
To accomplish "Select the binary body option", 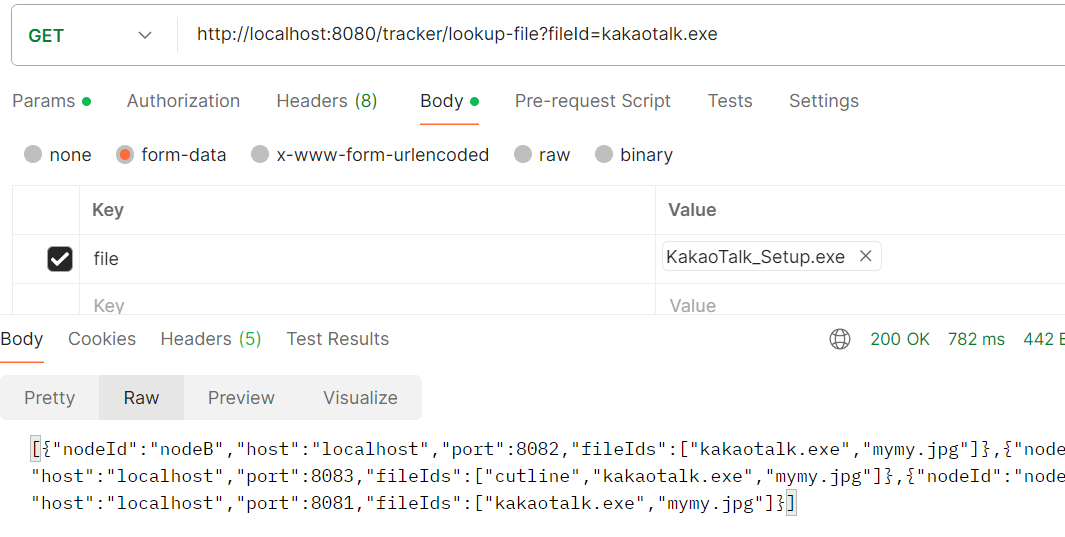I will pos(604,155).
